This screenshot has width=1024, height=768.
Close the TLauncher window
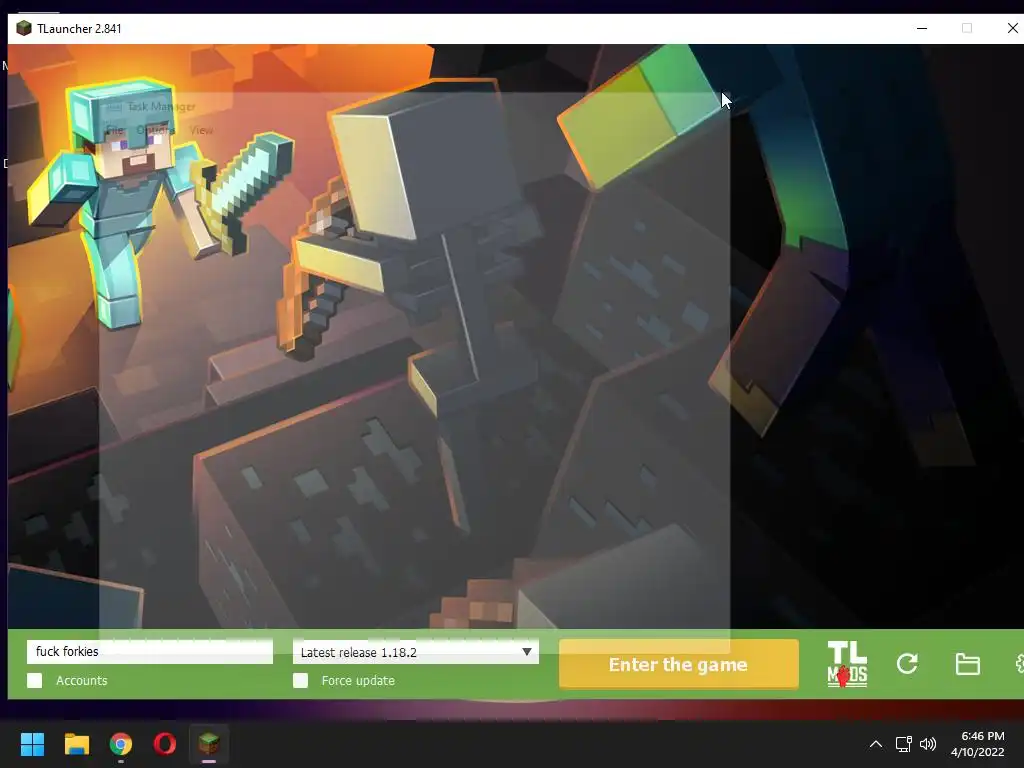(1012, 28)
